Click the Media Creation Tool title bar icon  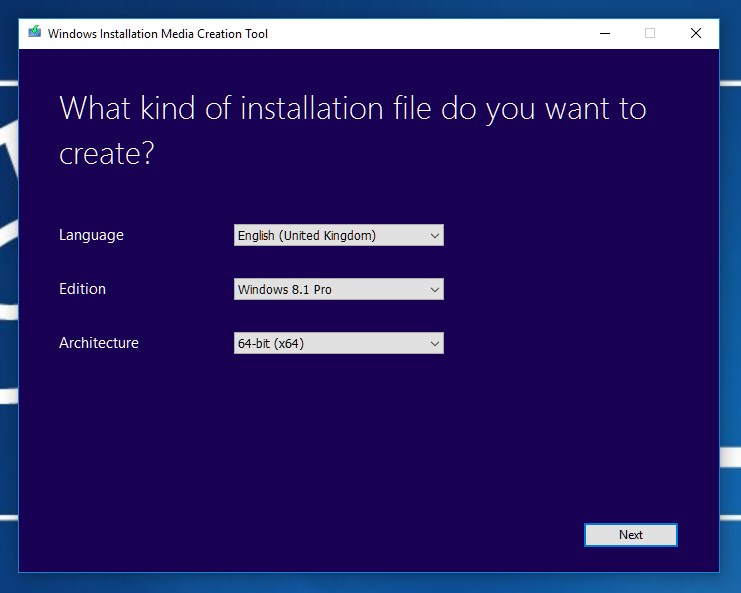click(34, 33)
